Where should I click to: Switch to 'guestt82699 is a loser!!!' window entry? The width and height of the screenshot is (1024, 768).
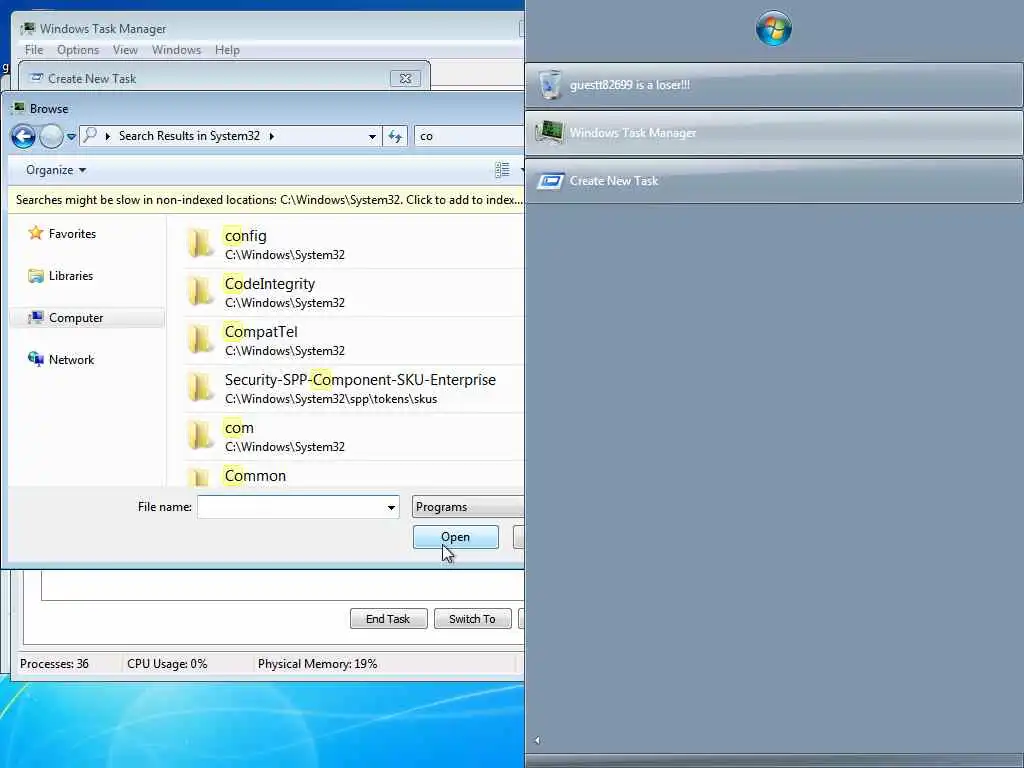point(774,85)
